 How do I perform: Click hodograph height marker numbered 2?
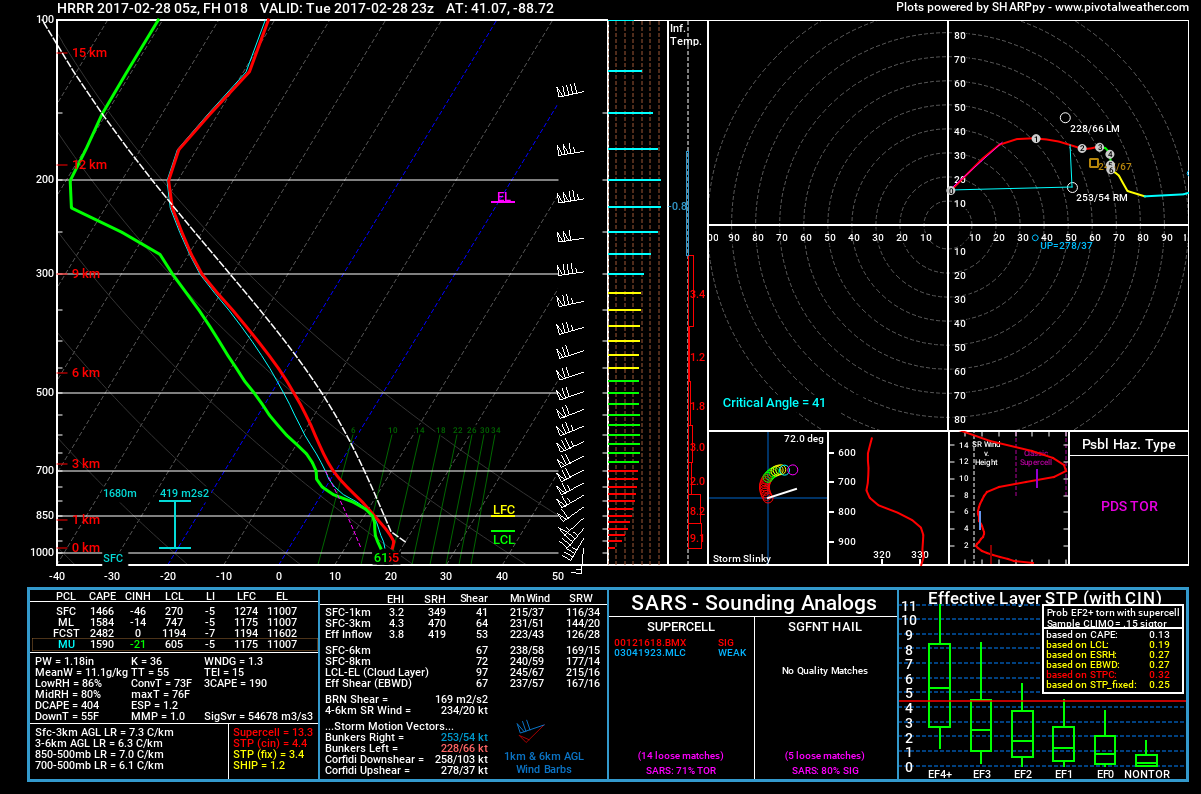pyautogui.click(x=1083, y=148)
